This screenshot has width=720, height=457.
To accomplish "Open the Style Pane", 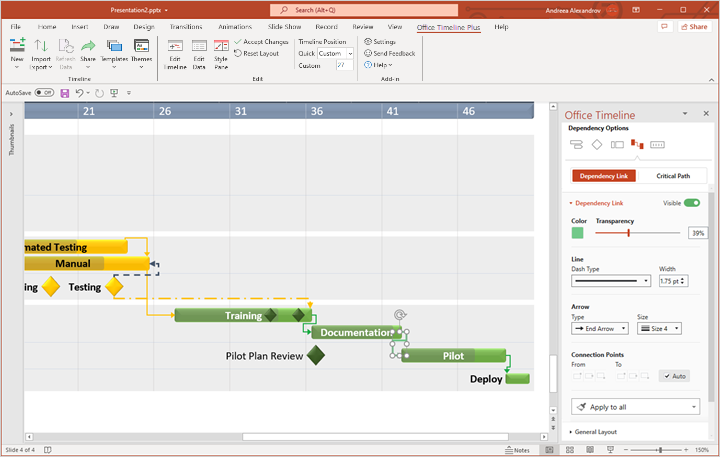I will coord(221,52).
